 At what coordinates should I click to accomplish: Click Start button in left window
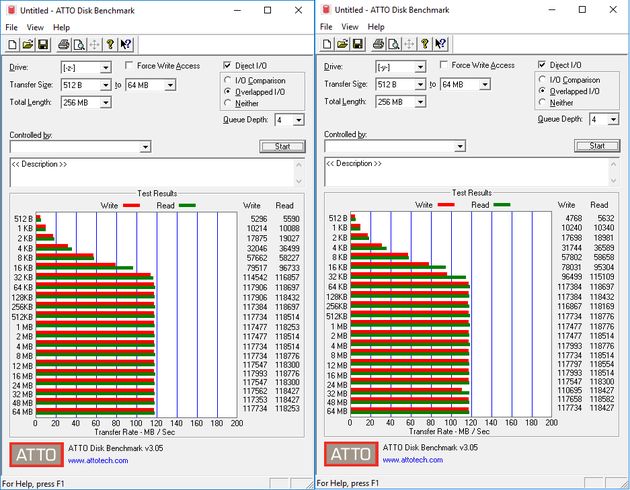pyautogui.click(x=282, y=147)
